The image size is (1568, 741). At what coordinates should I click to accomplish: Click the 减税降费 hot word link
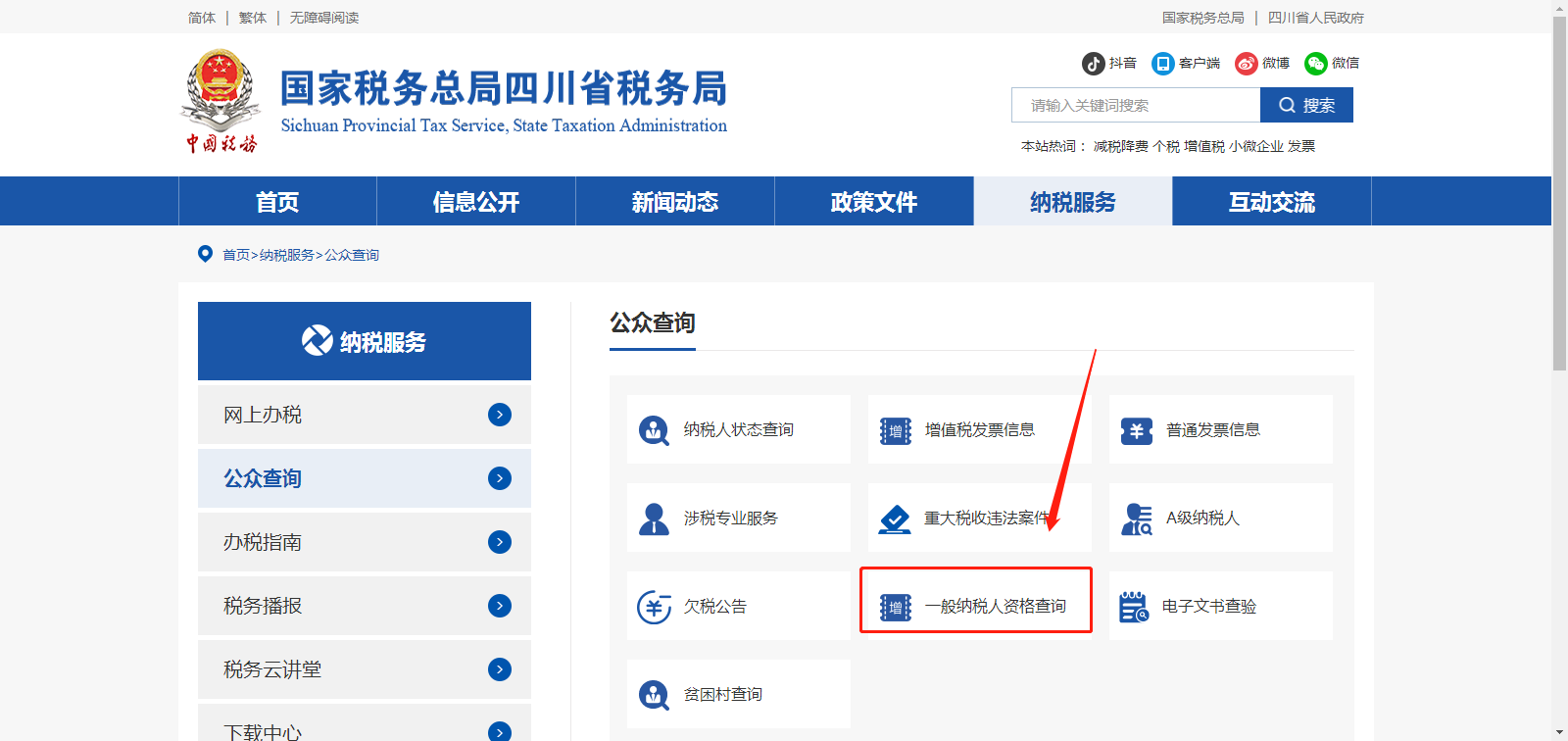coord(1120,146)
